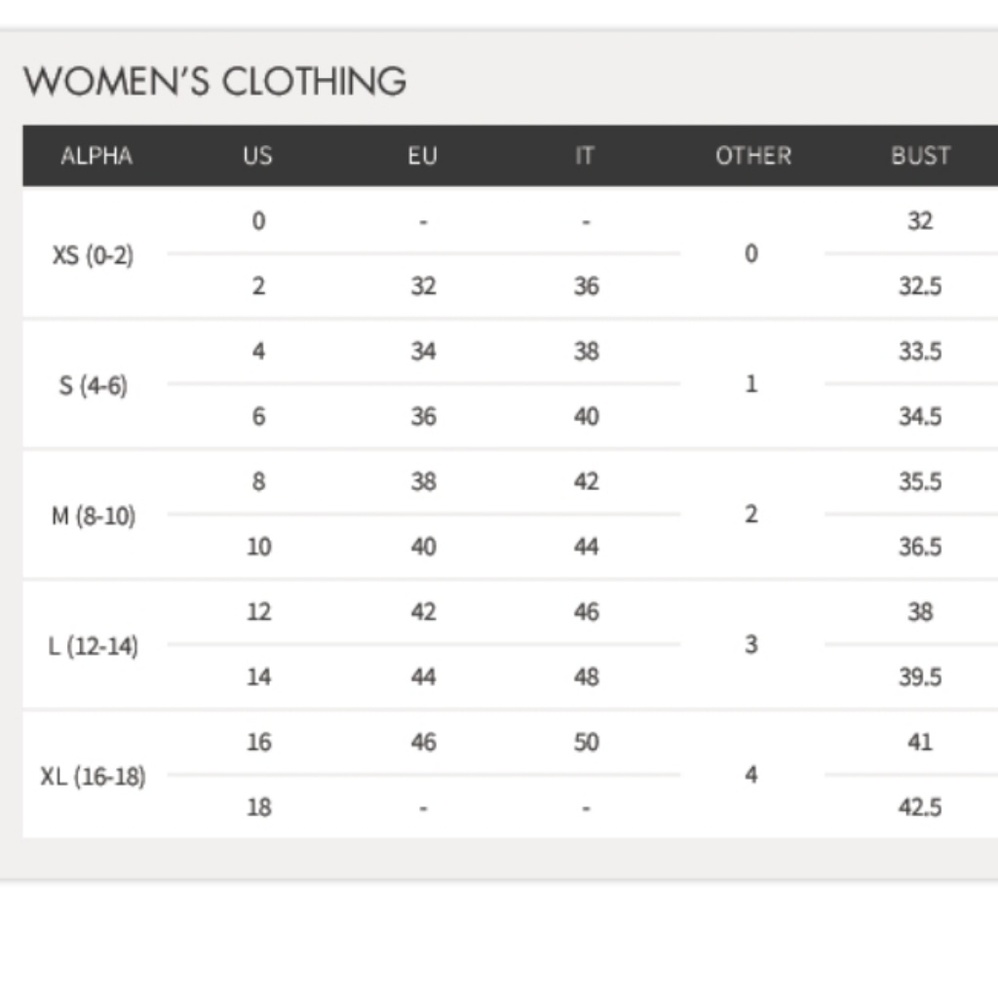Viewport: 998px width, 1000px height.
Task: Select the XS (0-2) size row label
Action: 93,254
